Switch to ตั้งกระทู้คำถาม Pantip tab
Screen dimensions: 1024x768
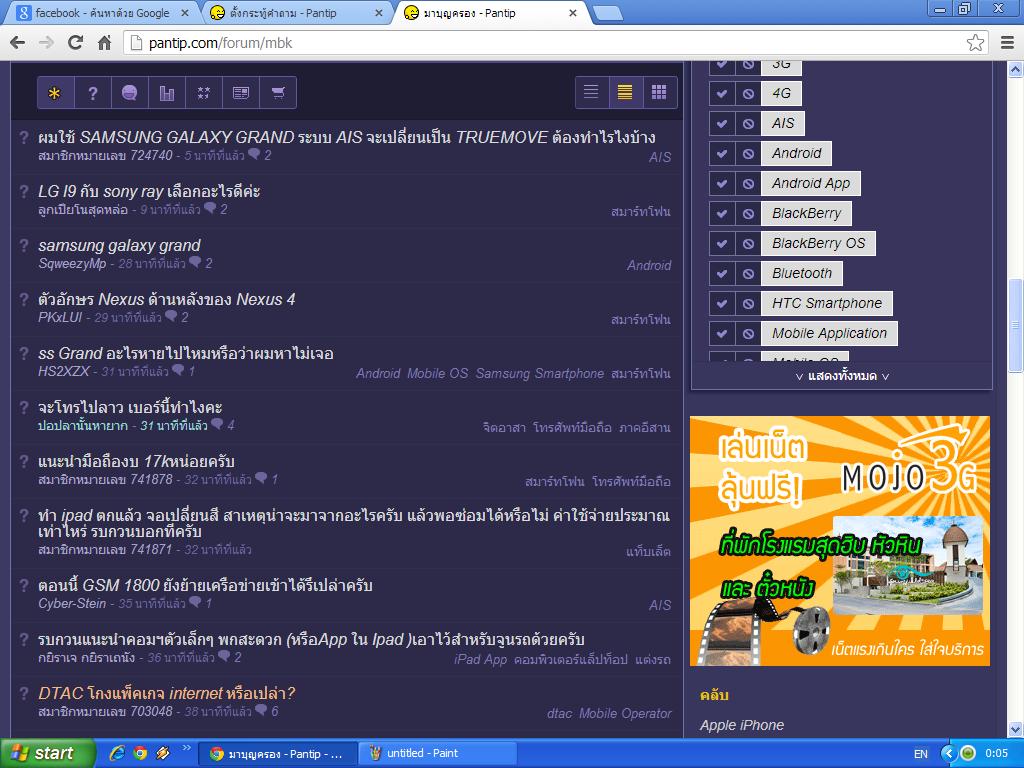(x=297, y=12)
